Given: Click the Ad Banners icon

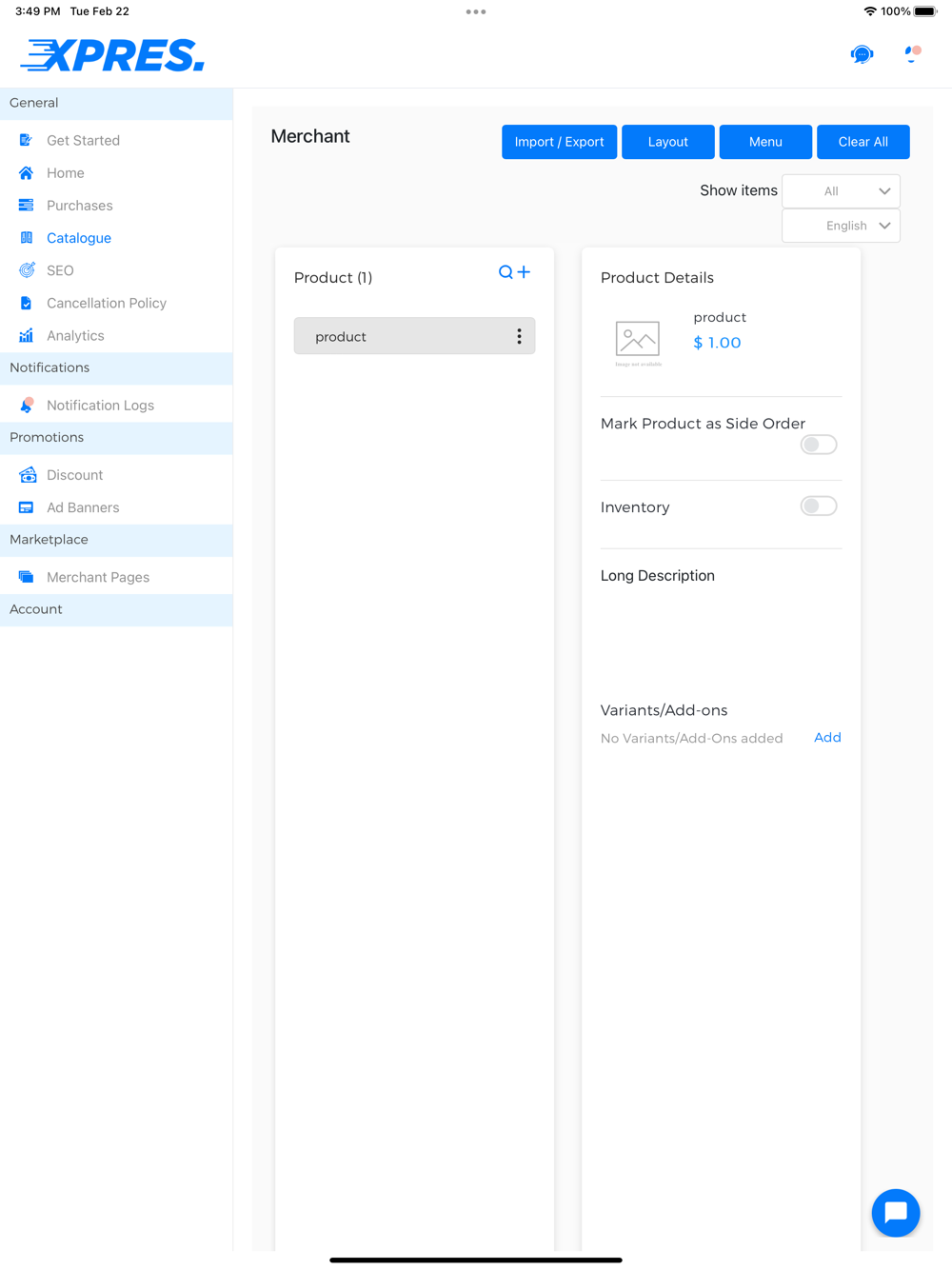Looking at the screenshot, I should 26,507.
